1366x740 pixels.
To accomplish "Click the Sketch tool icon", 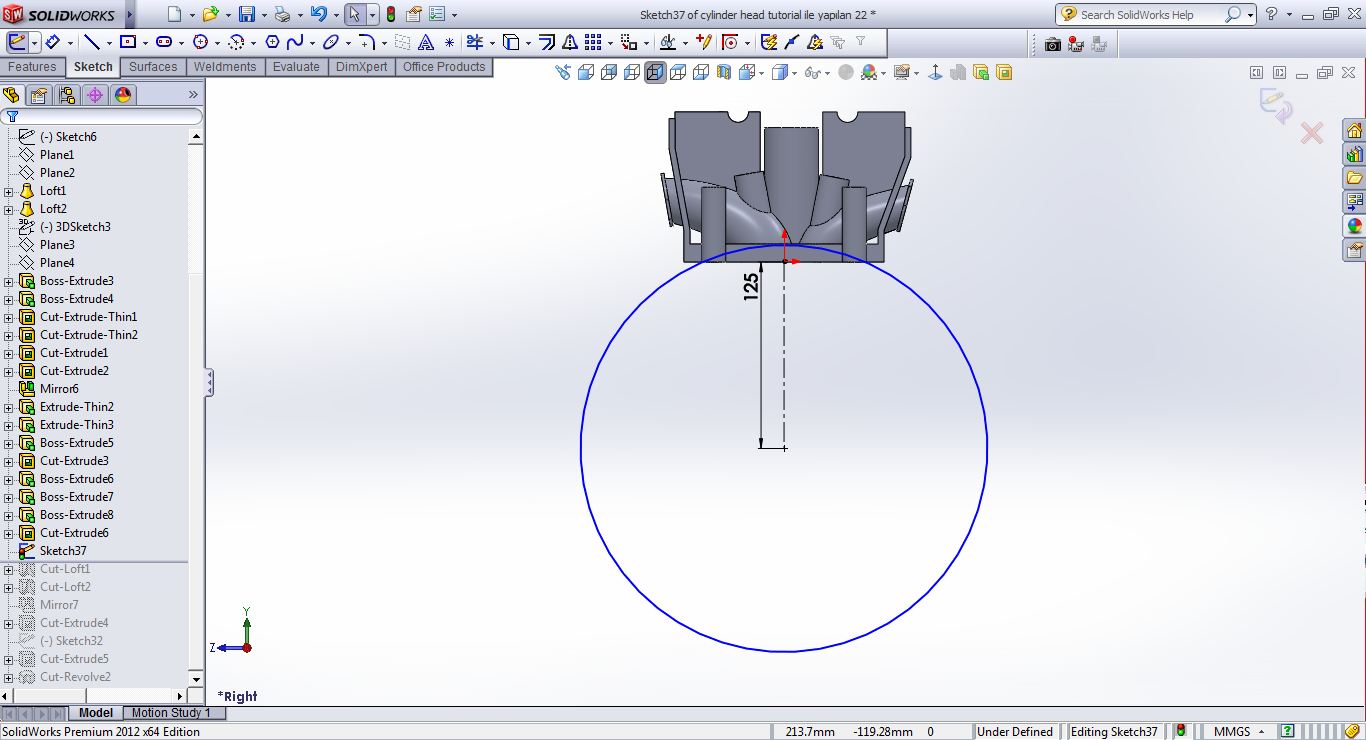I will point(18,43).
